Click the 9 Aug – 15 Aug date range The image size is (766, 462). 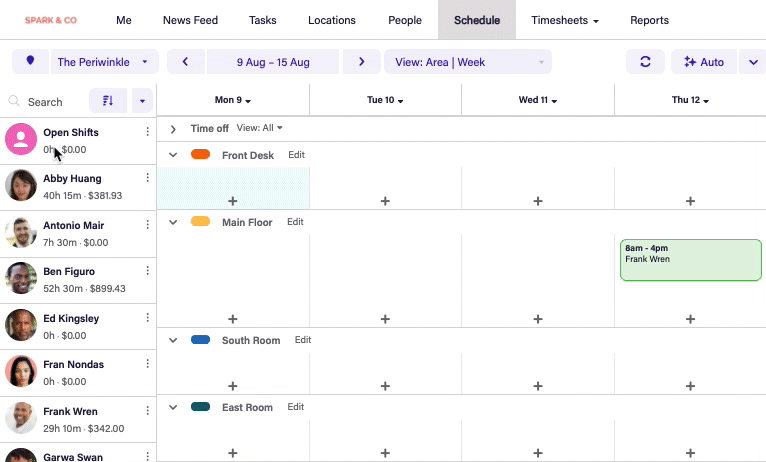(x=273, y=62)
